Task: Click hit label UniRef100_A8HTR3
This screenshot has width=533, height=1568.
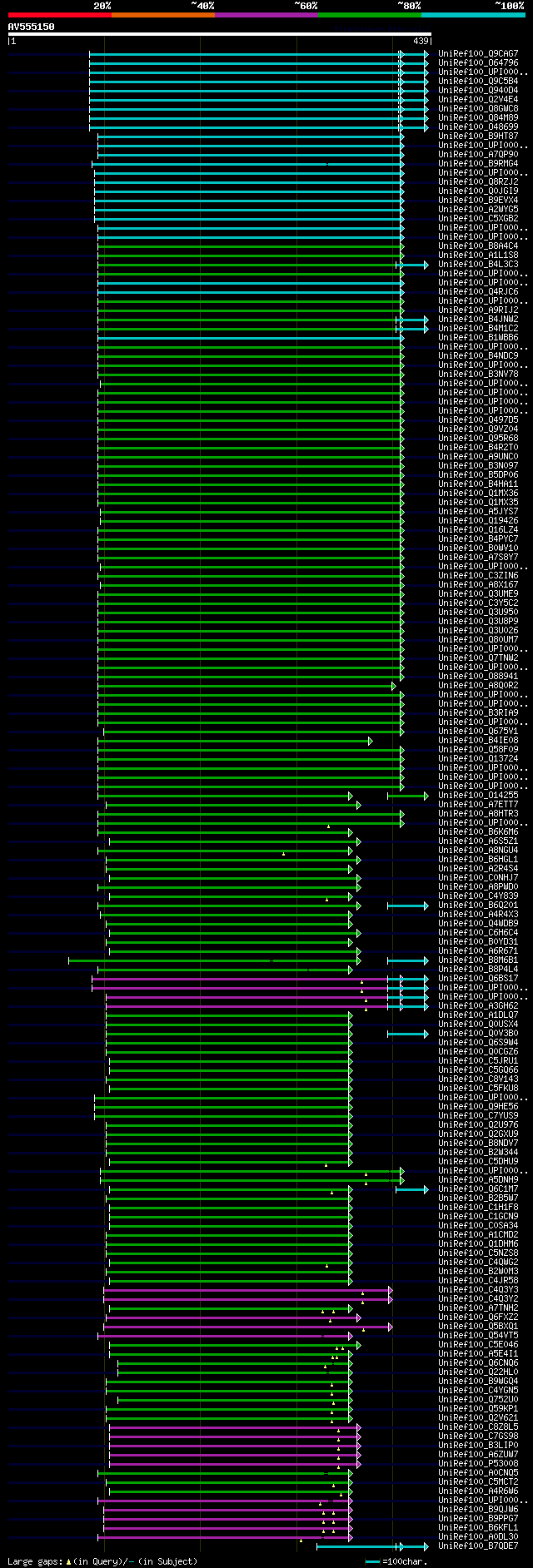Action: [478, 814]
